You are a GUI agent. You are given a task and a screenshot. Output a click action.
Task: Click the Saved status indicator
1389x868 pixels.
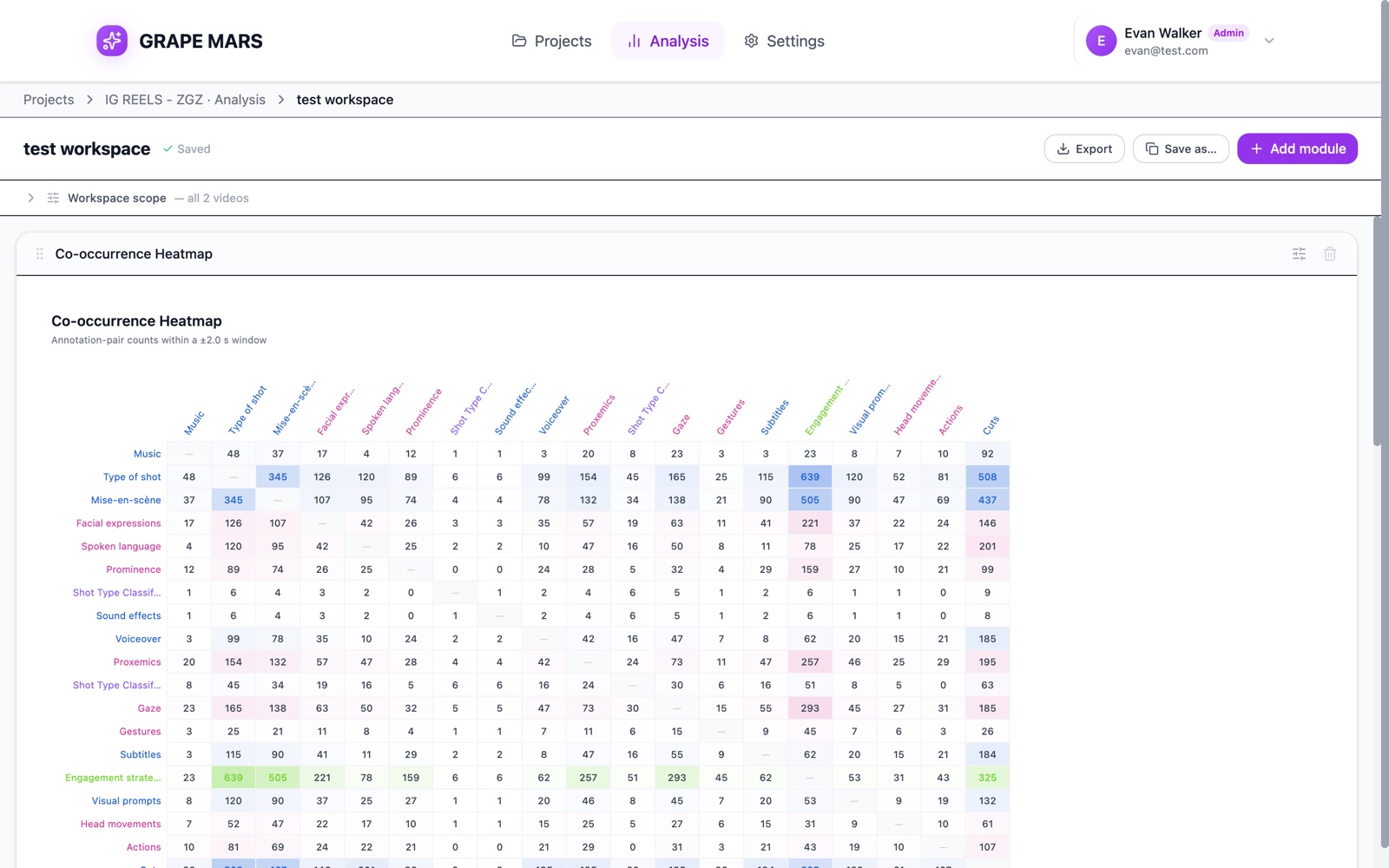coord(187,149)
